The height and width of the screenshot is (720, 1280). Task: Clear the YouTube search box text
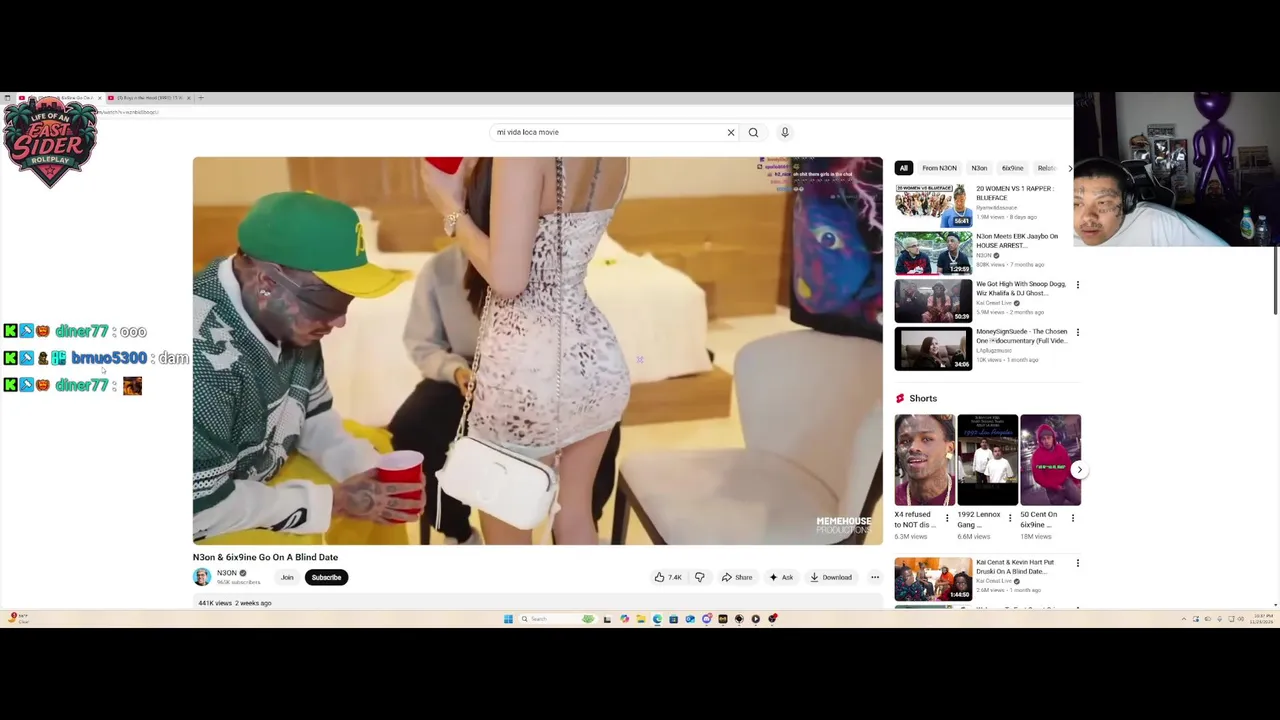coord(731,132)
